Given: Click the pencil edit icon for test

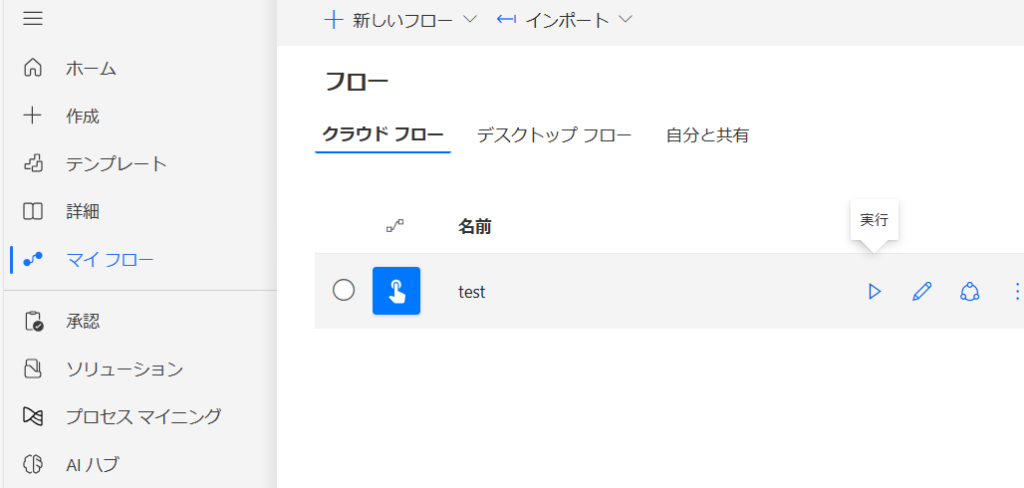Looking at the screenshot, I should point(922,291).
